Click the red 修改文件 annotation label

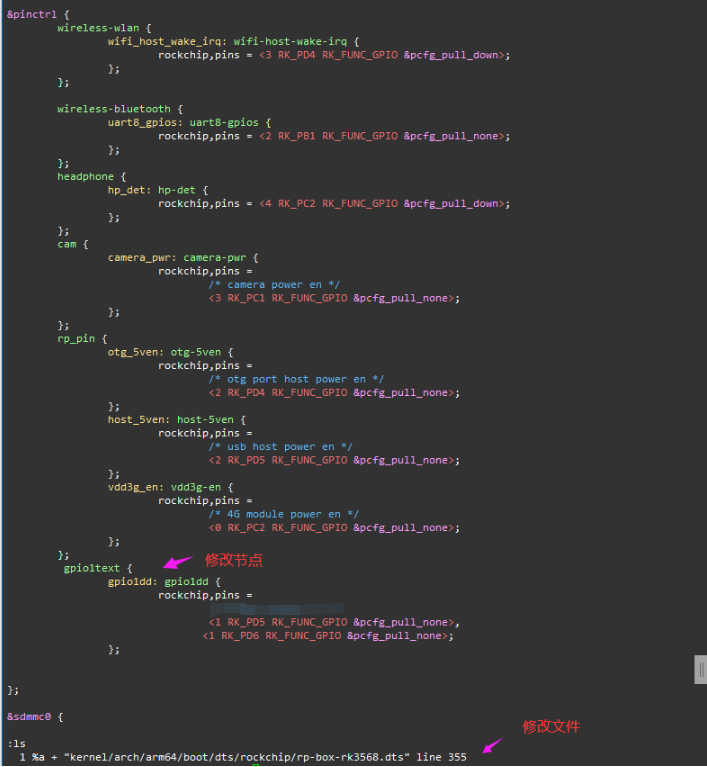[x=551, y=727]
